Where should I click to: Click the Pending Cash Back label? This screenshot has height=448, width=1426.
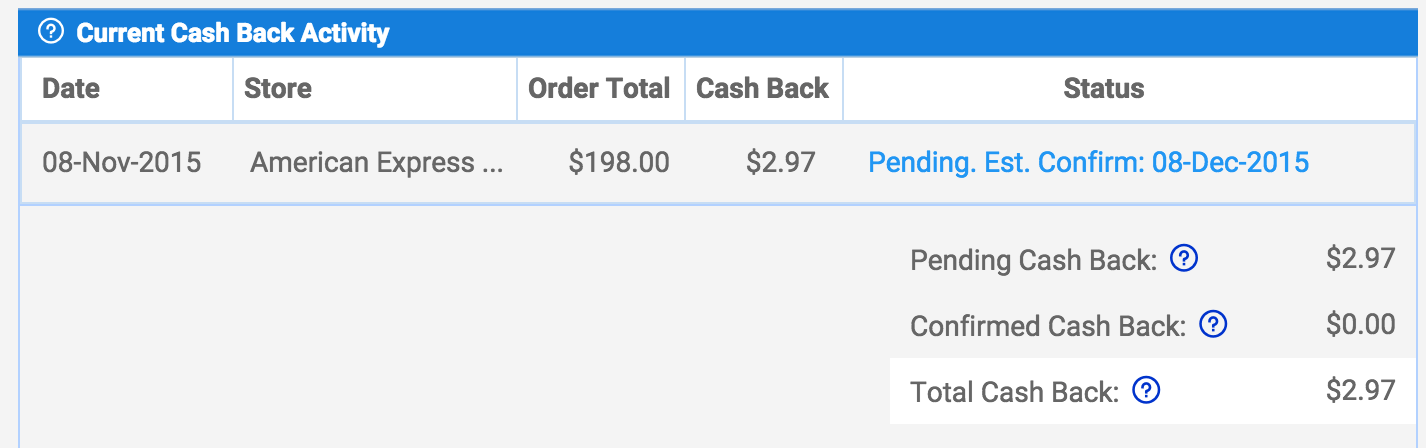pyautogui.click(x=1033, y=261)
